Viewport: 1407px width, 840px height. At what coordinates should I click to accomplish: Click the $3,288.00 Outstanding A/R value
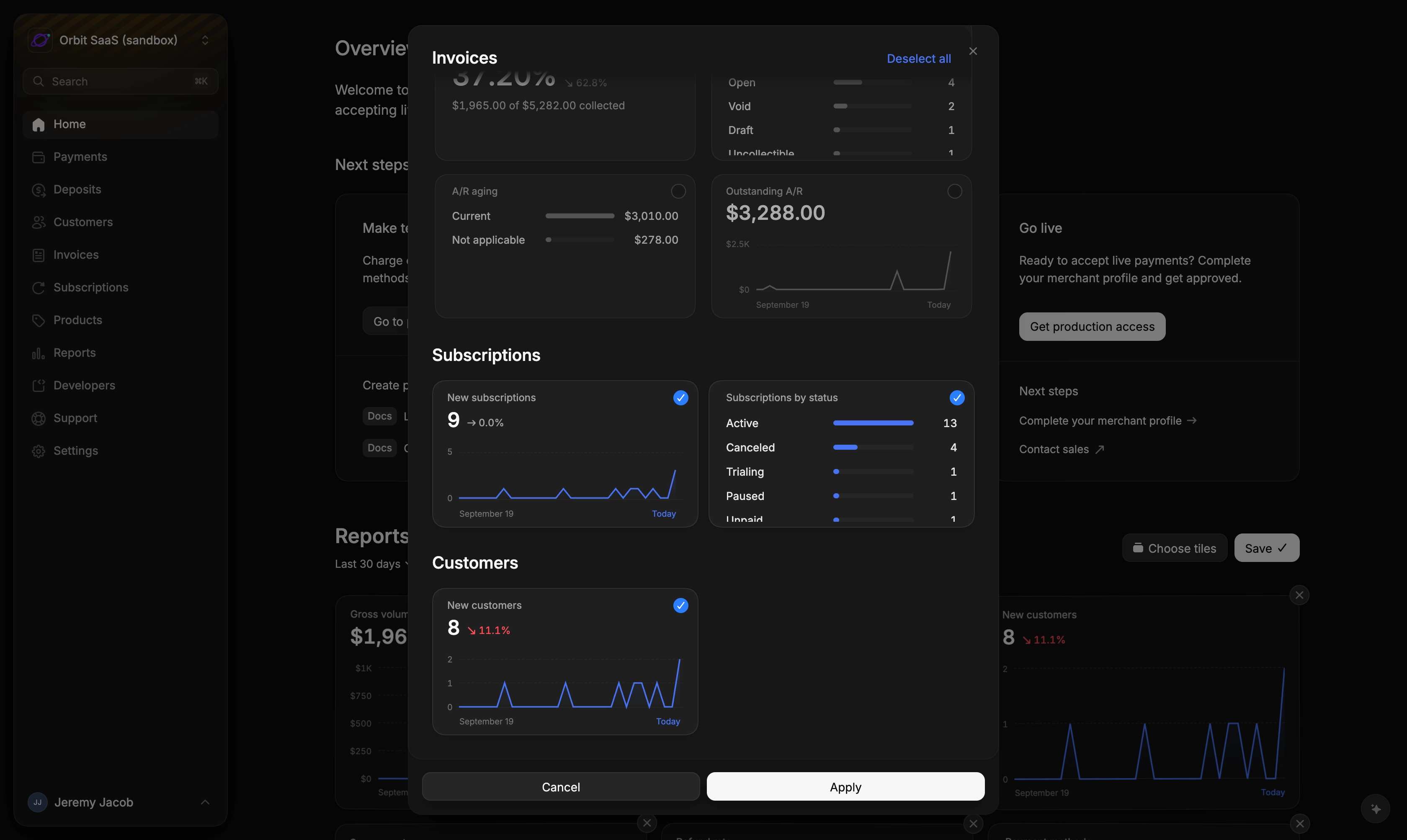776,213
